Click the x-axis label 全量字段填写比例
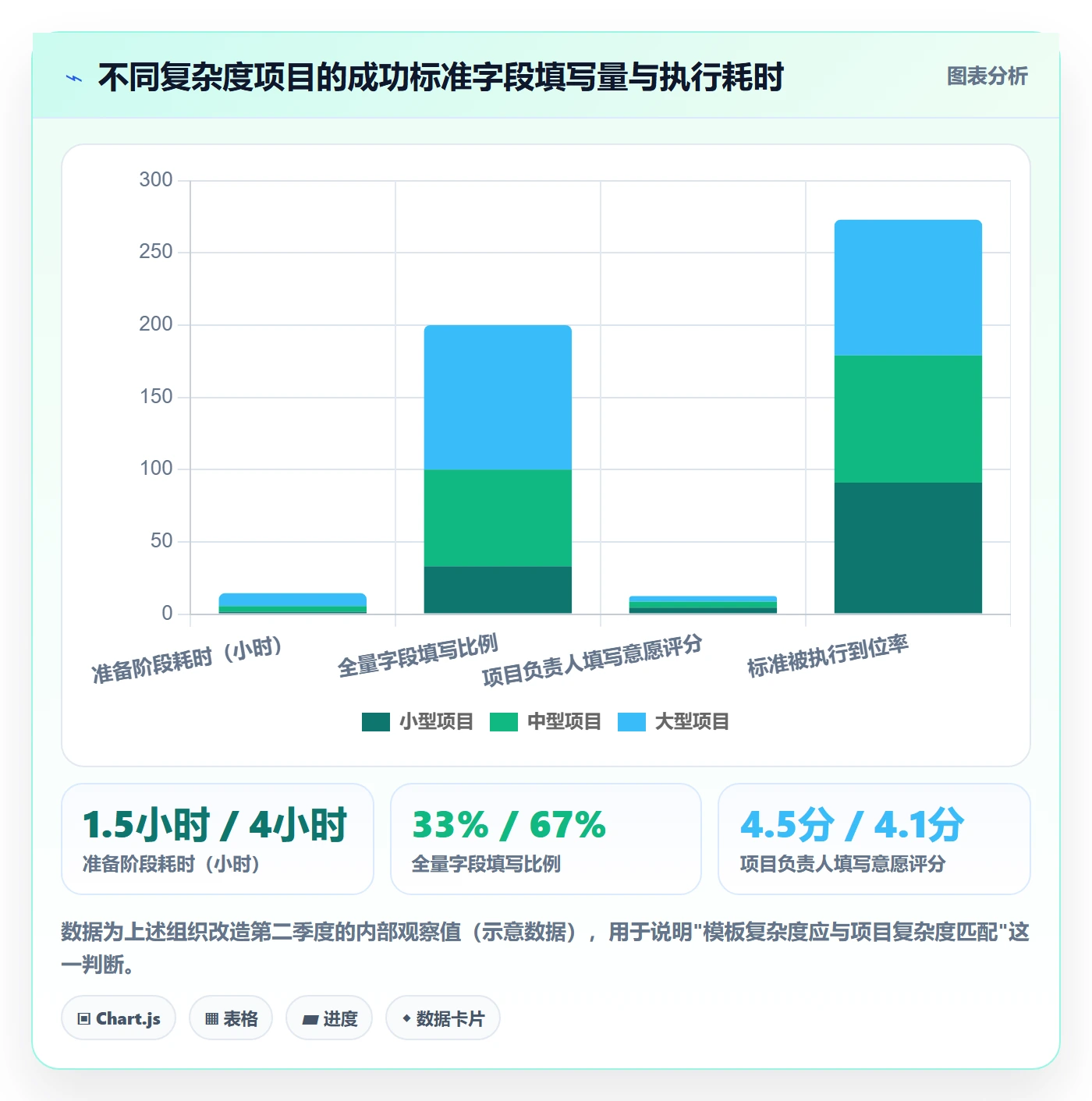The width and height of the screenshot is (1092, 1101). 417,656
